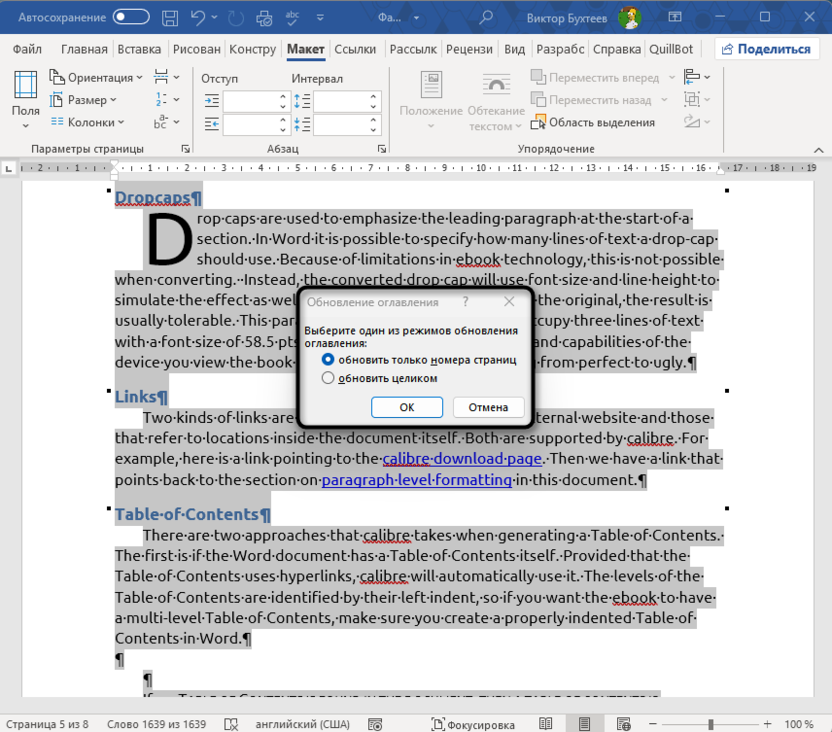The image size is (832, 732).
Task: Switch to Read Mode view icon
Action: (546, 723)
